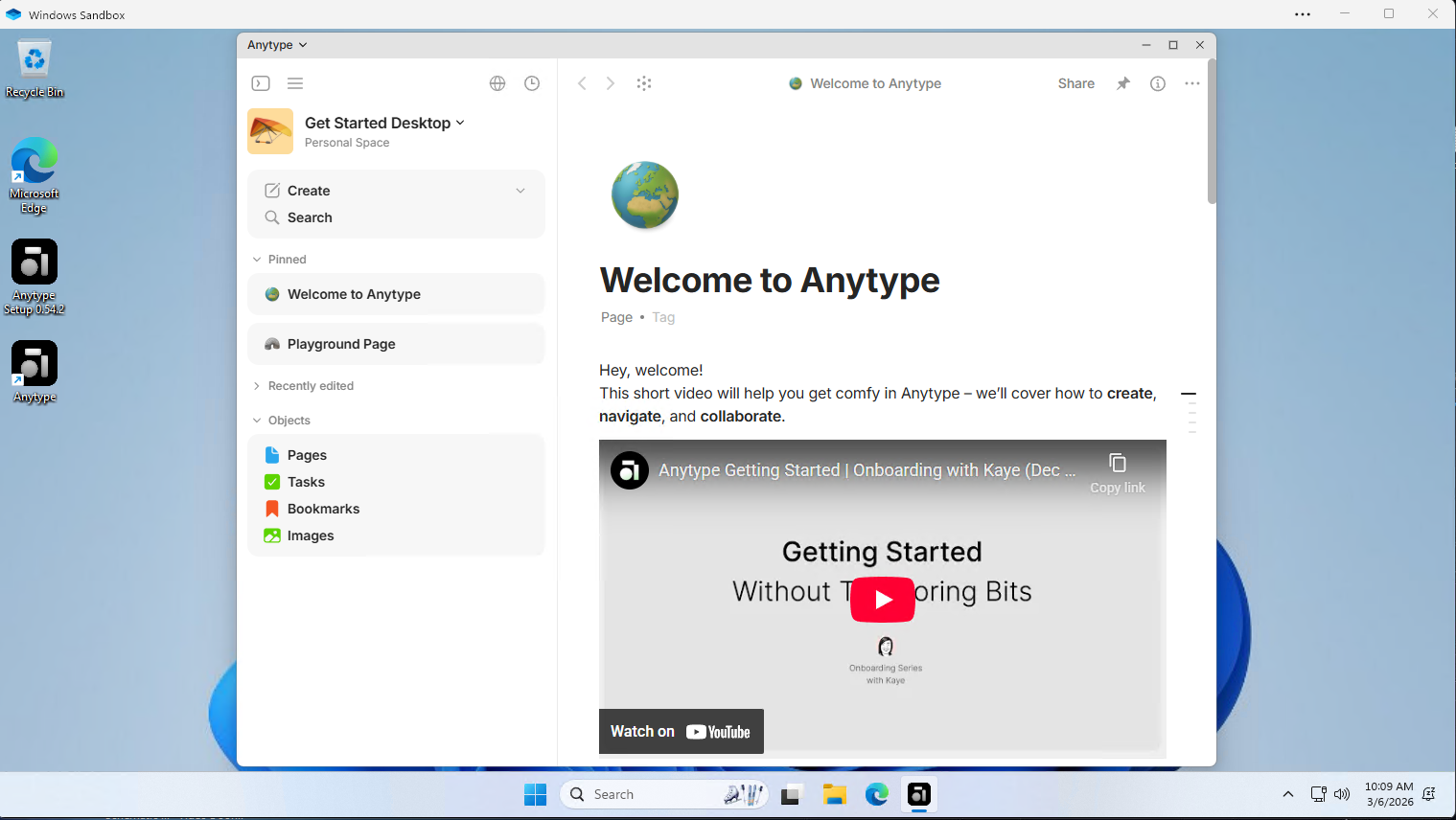The width and height of the screenshot is (1456, 820).
Task: Go back with the left arrow
Action: click(x=582, y=83)
